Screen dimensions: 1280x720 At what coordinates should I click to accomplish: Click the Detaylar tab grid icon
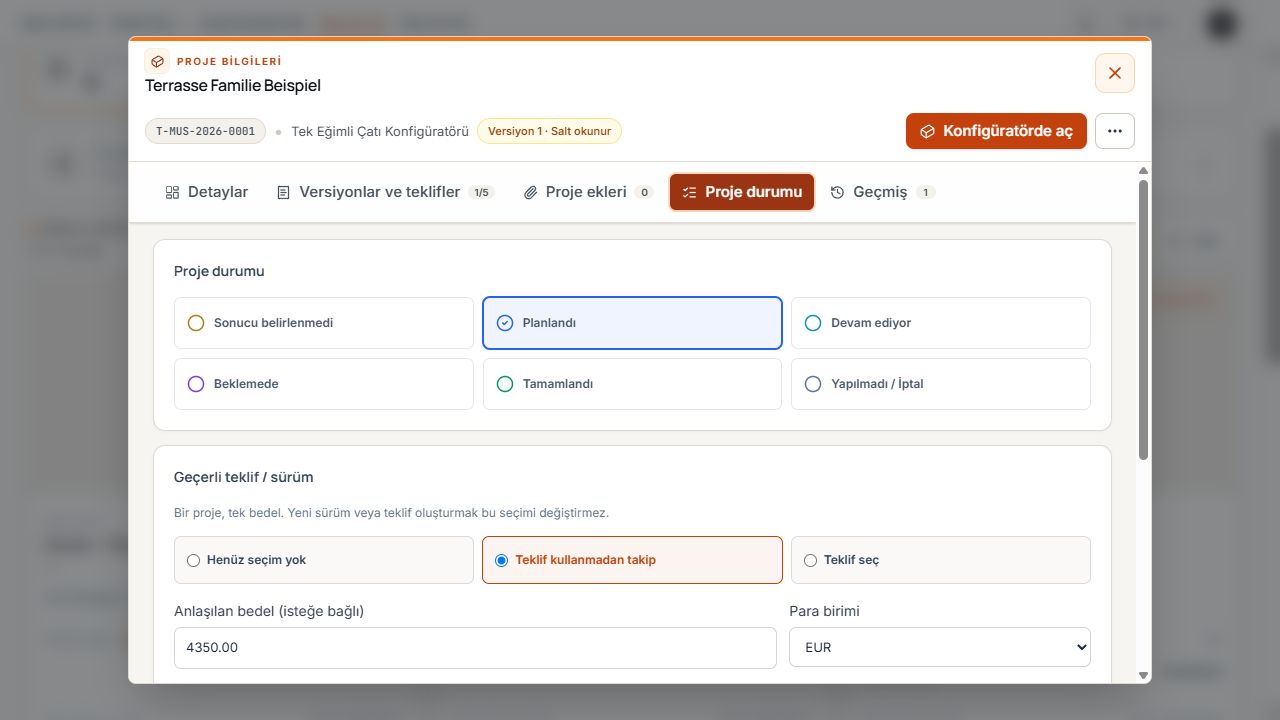pos(172,192)
